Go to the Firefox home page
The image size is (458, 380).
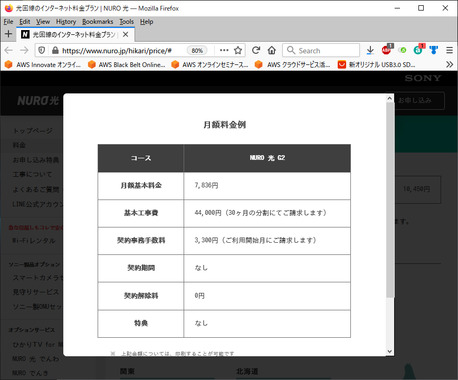tap(272, 50)
